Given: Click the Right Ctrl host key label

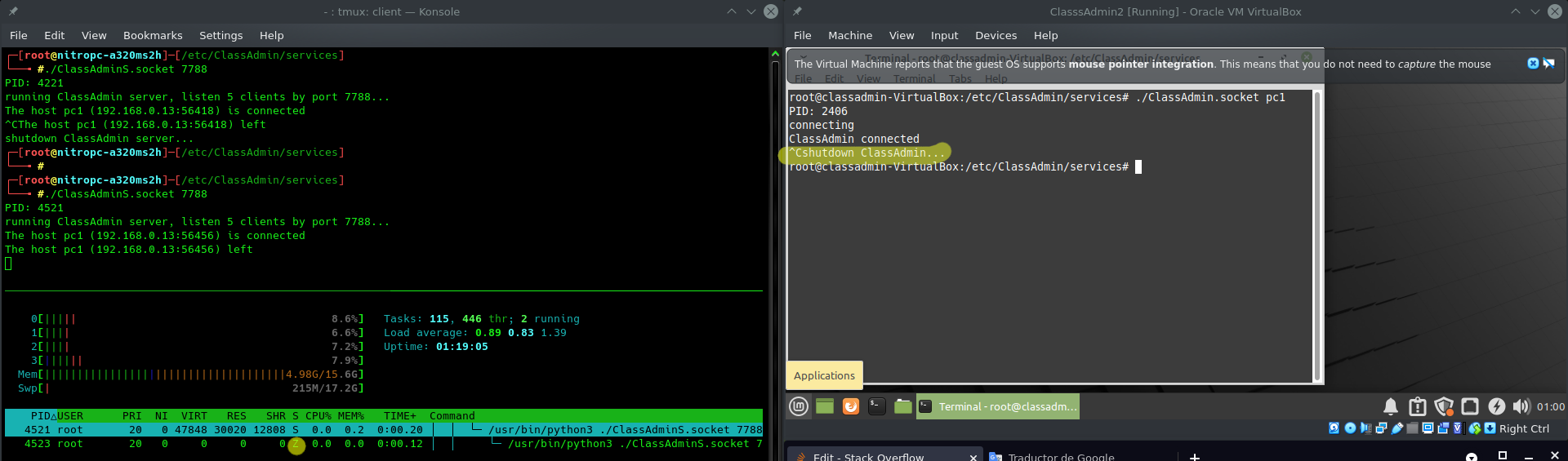Looking at the screenshot, I should click(x=1524, y=428).
